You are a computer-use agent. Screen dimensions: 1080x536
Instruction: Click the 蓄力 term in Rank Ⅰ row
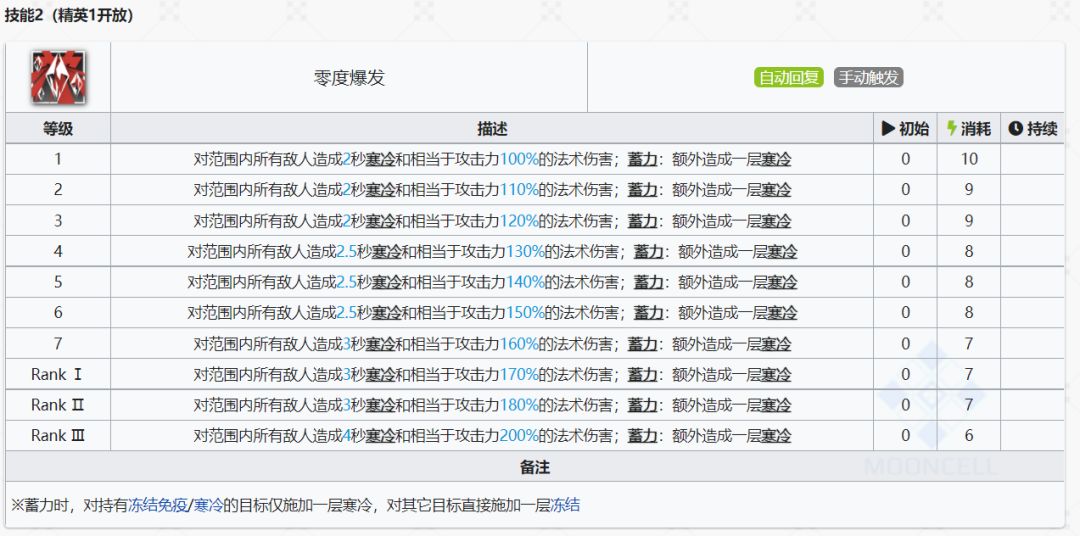coord(642,375)
